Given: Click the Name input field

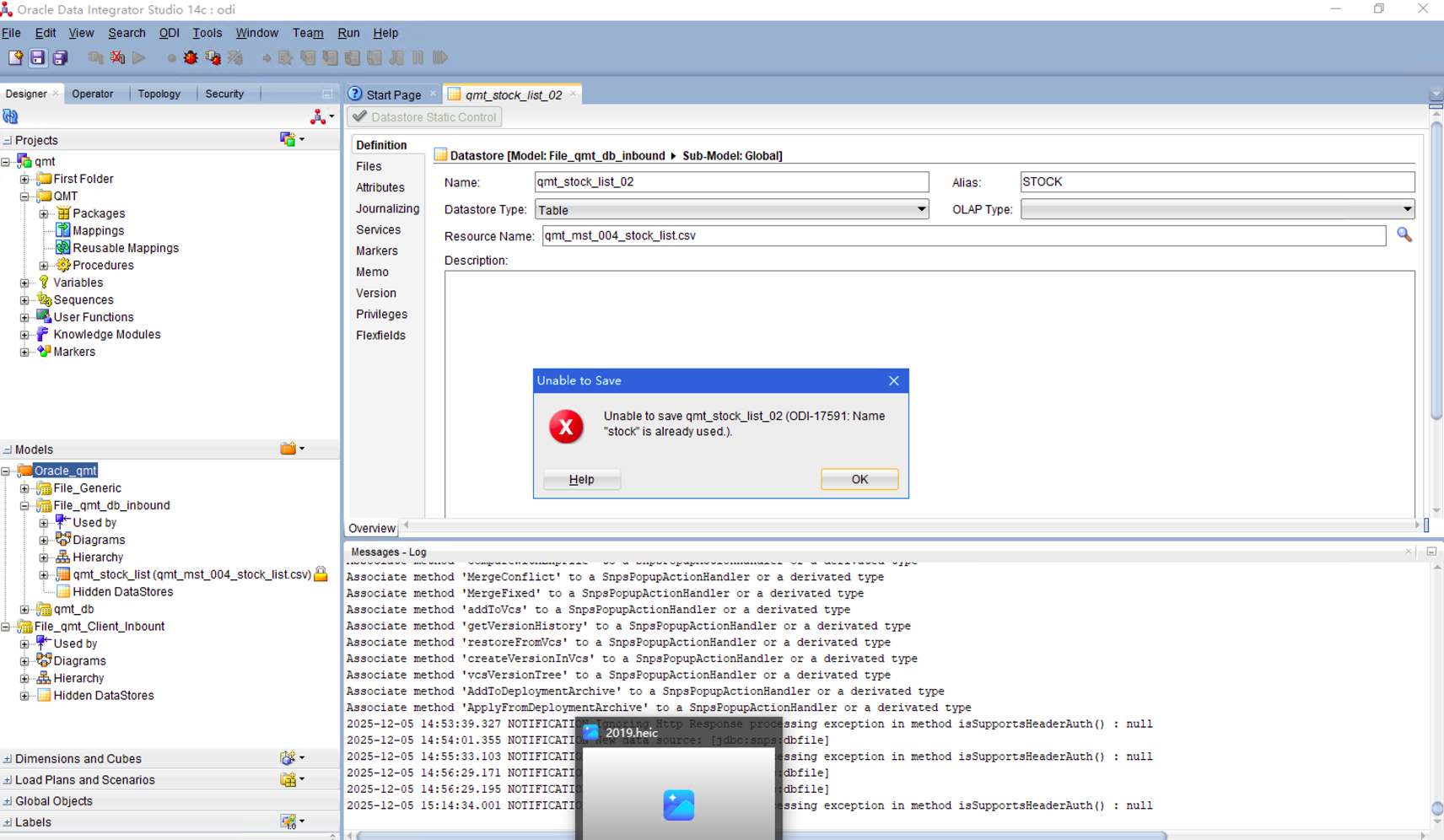Looking at the screenshot, I should click(x=731, y=182).
